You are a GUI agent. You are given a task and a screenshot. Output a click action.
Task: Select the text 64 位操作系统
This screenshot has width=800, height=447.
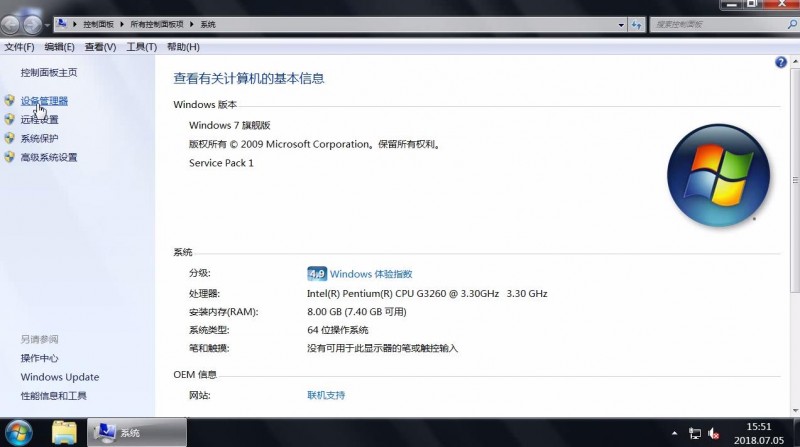(x=338, y=330)
